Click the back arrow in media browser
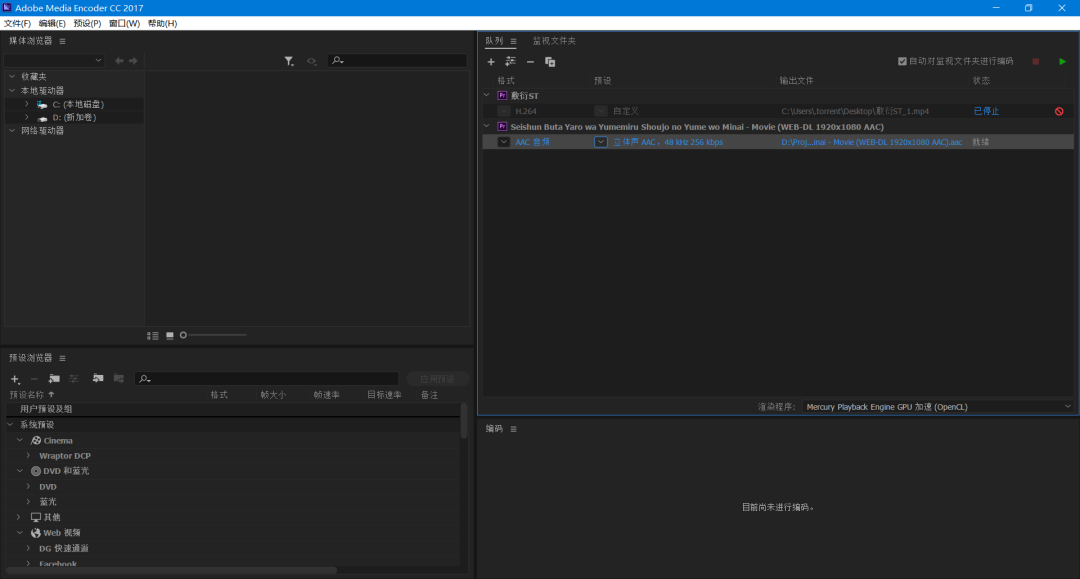The height and width of the screenshot is (579, 1080). (x=119, y=61)
